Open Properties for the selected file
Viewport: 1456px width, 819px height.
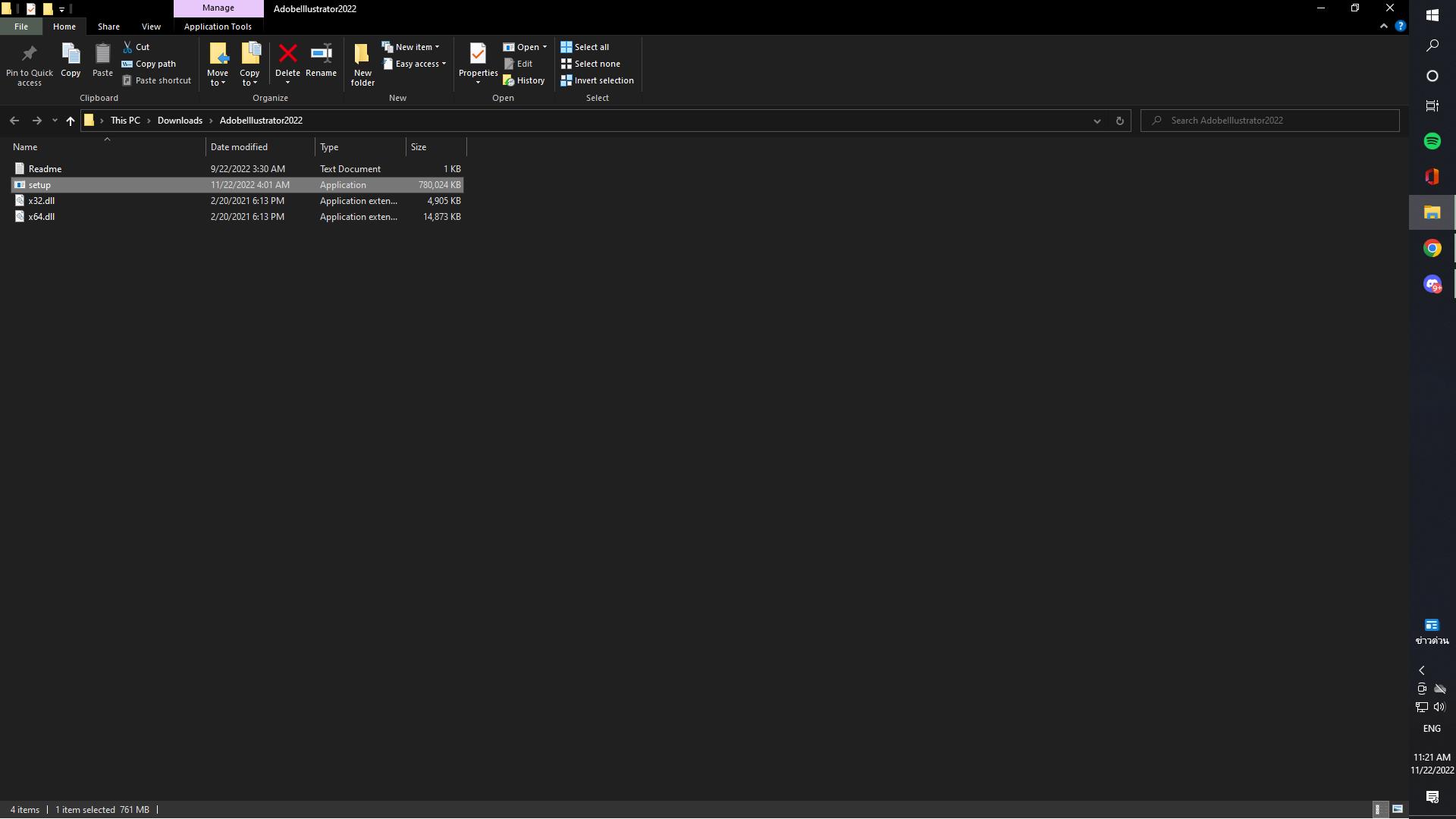coord(478,54)
